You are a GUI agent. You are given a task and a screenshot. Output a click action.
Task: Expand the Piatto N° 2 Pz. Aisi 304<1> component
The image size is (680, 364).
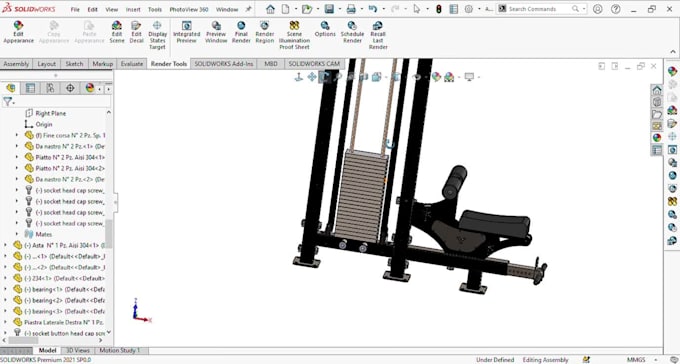(x=17, y=157)
